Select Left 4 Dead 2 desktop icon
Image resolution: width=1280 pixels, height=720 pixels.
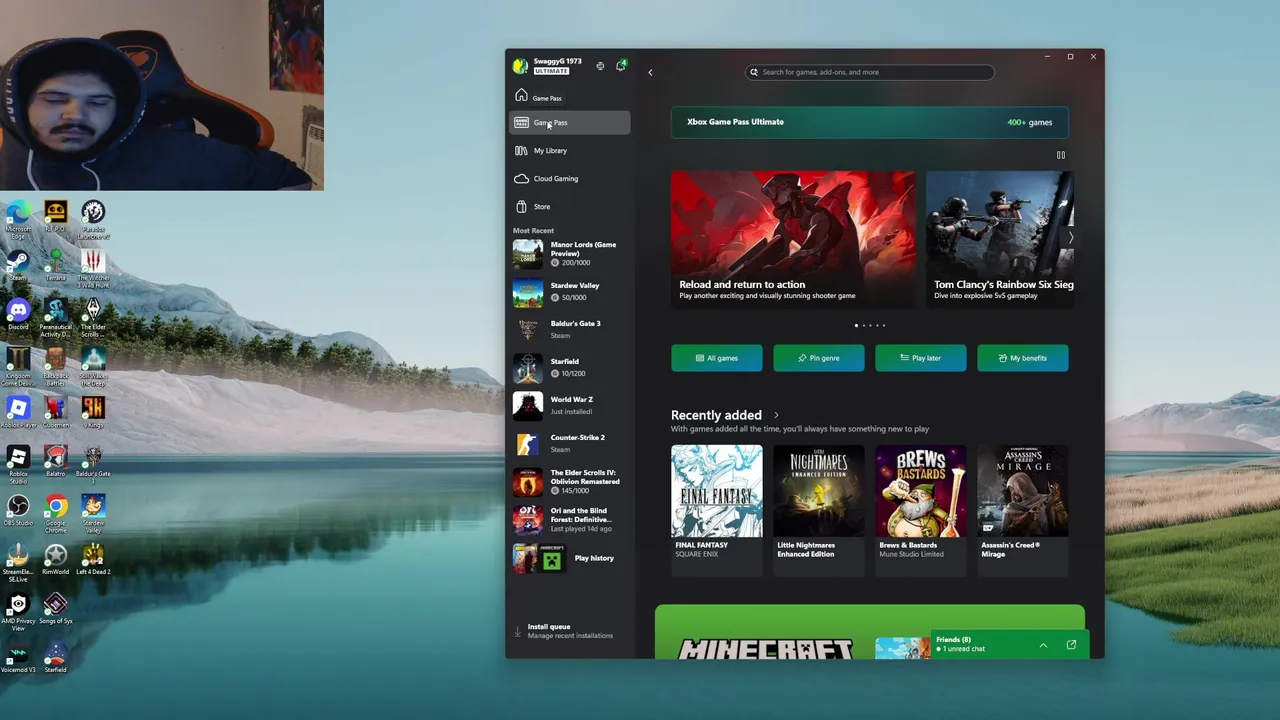point(93,560)
